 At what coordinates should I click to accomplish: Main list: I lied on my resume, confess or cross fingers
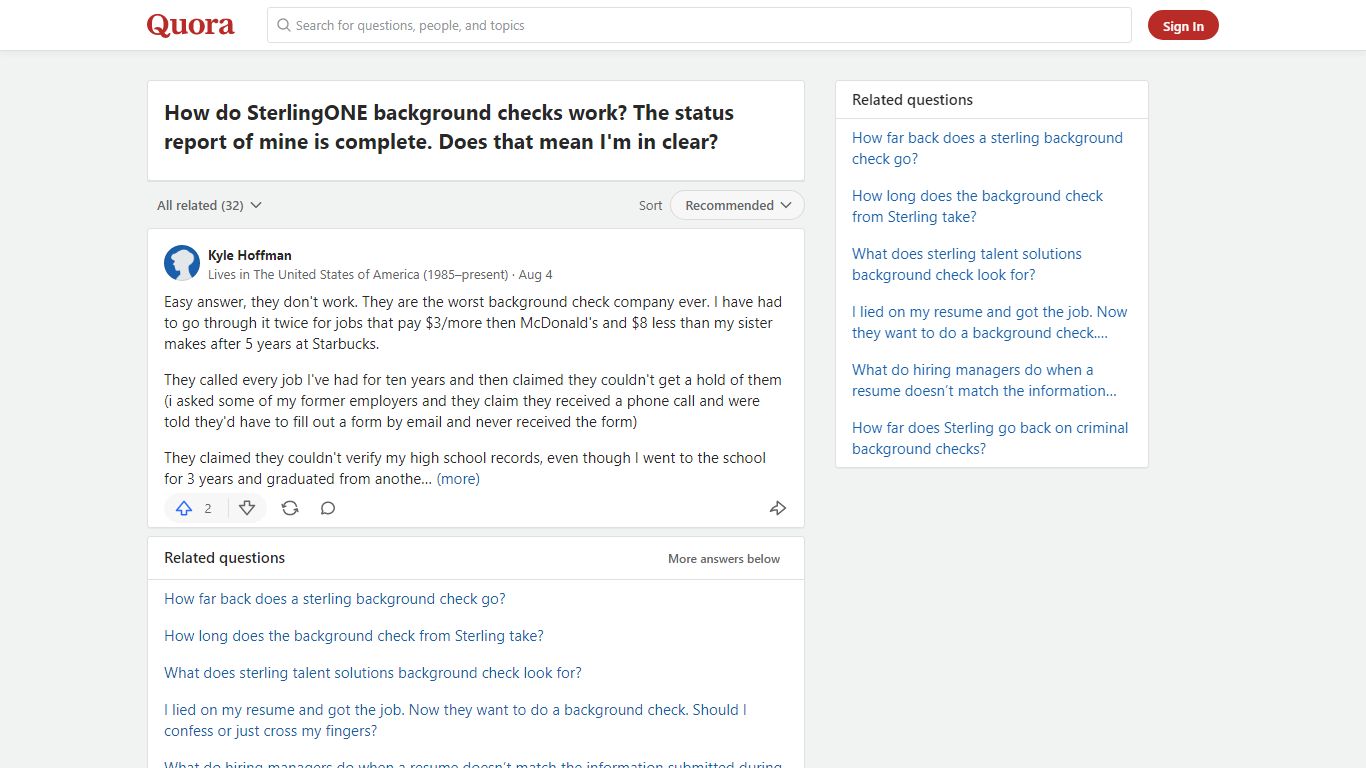point(455,720)
